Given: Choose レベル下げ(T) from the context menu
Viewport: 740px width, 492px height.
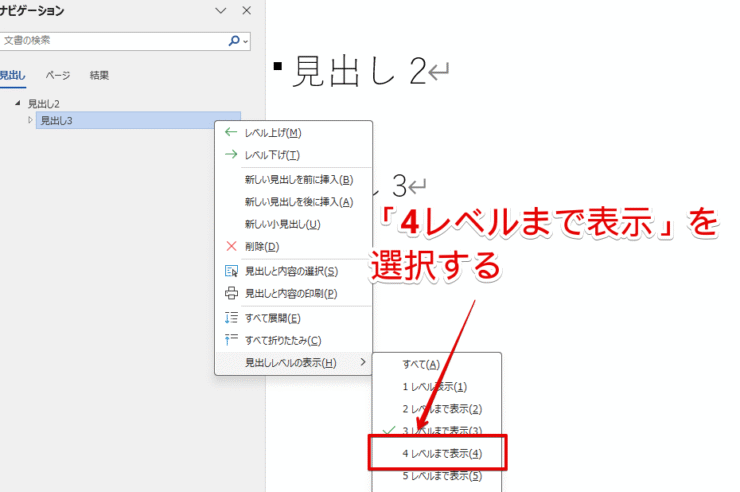Looking at the screenshot, I should 294,155.
